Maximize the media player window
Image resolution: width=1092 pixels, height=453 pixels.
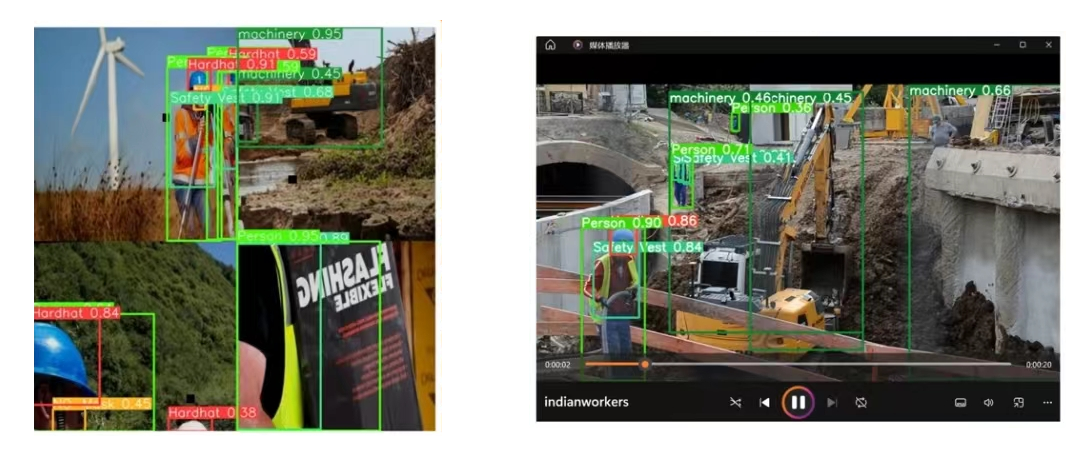pyautogui.click(x=1022, y=45)
